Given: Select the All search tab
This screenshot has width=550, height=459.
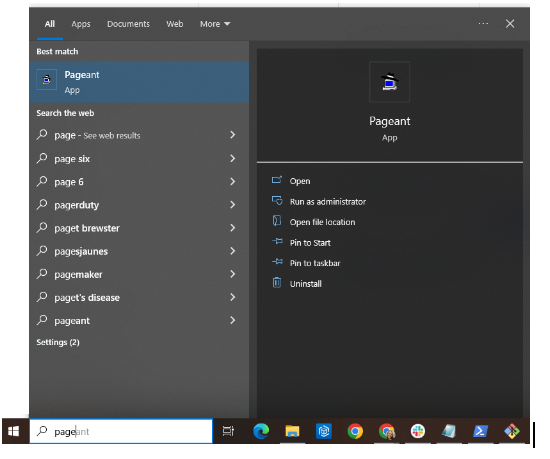Looking at the screenshot, I should click(x=49, y=24).
